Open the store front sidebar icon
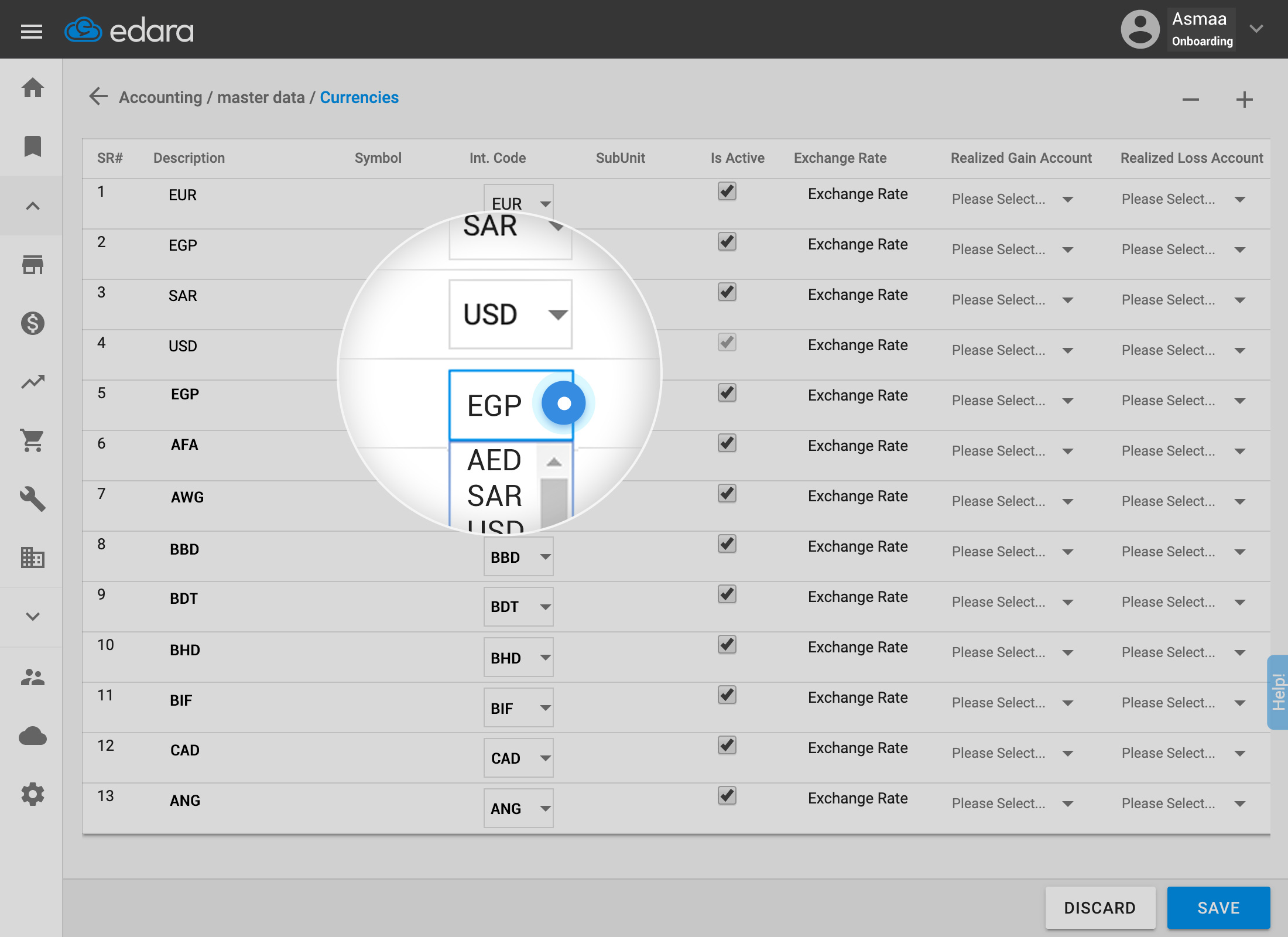 pos(33,265)
